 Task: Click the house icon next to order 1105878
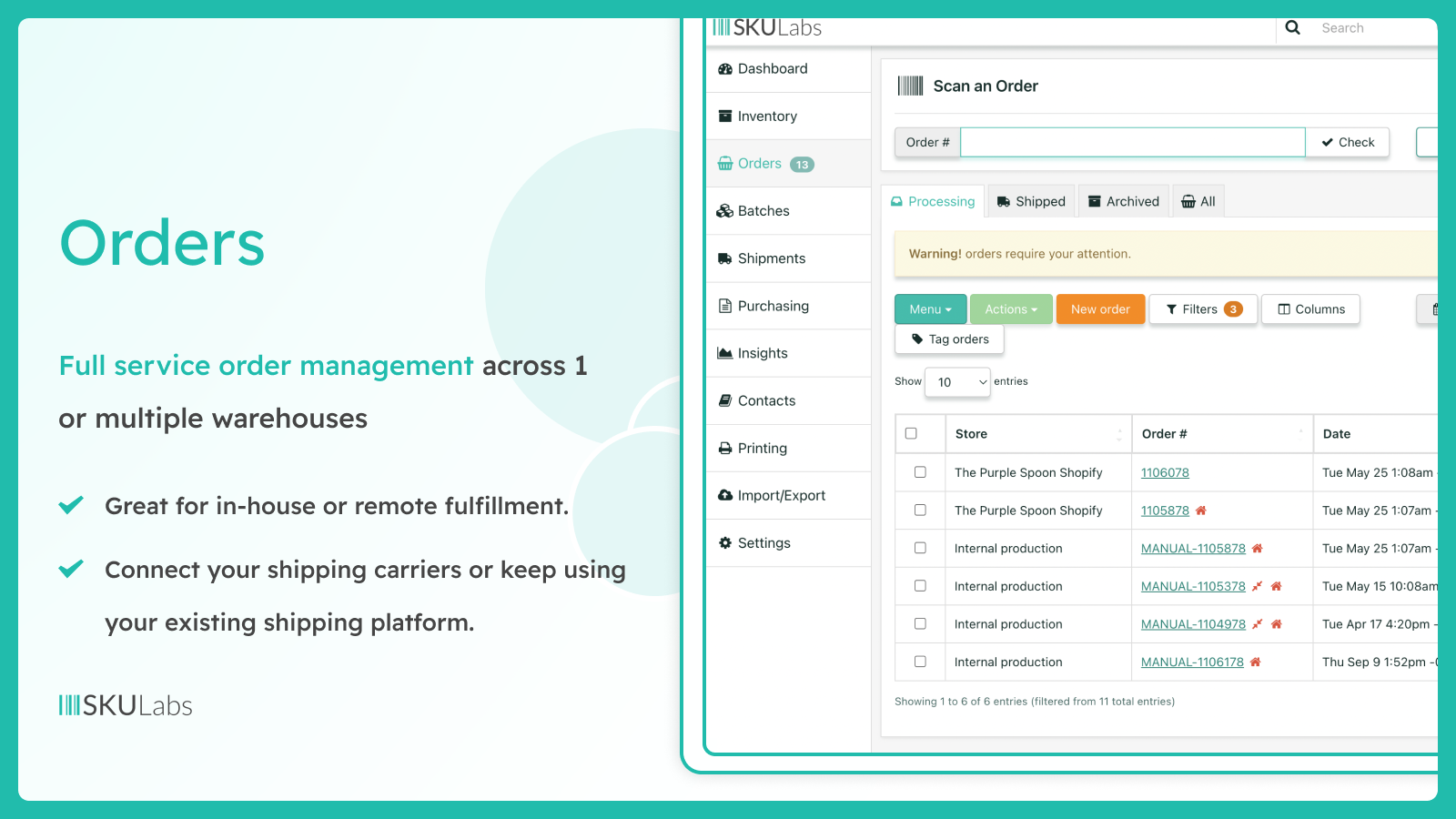1200,511
